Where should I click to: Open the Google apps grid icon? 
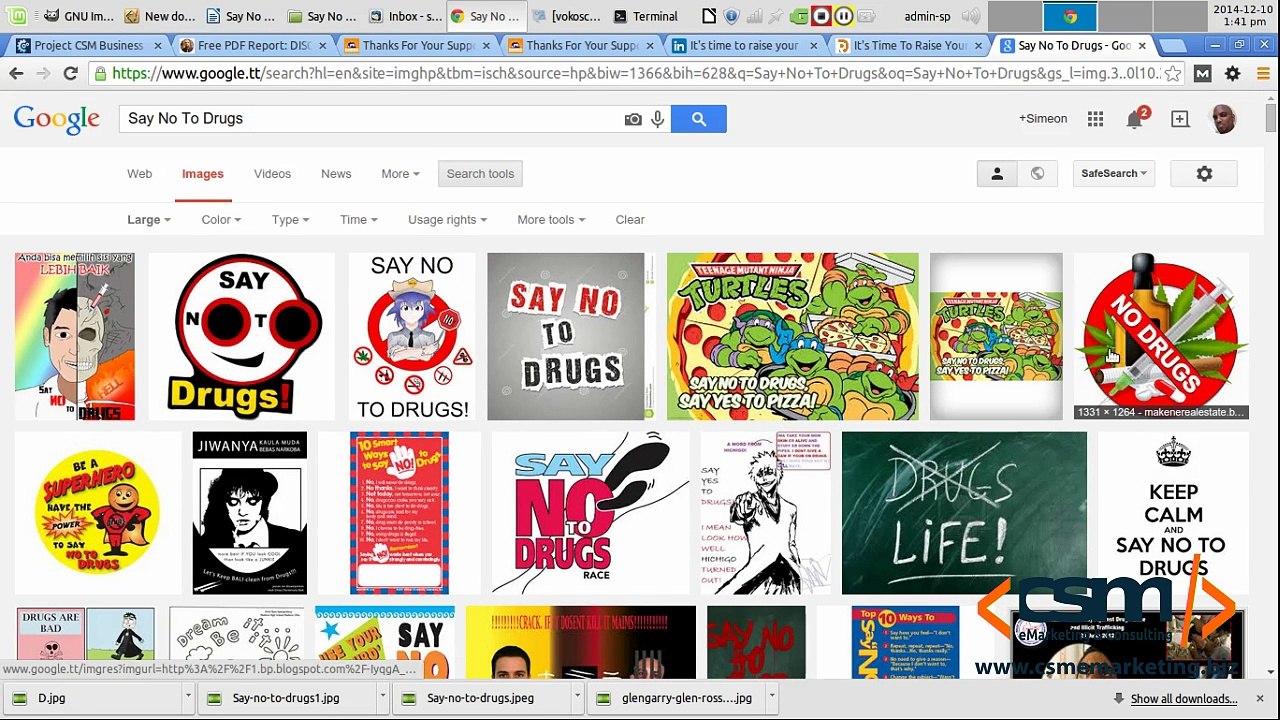pos(1096,119)
